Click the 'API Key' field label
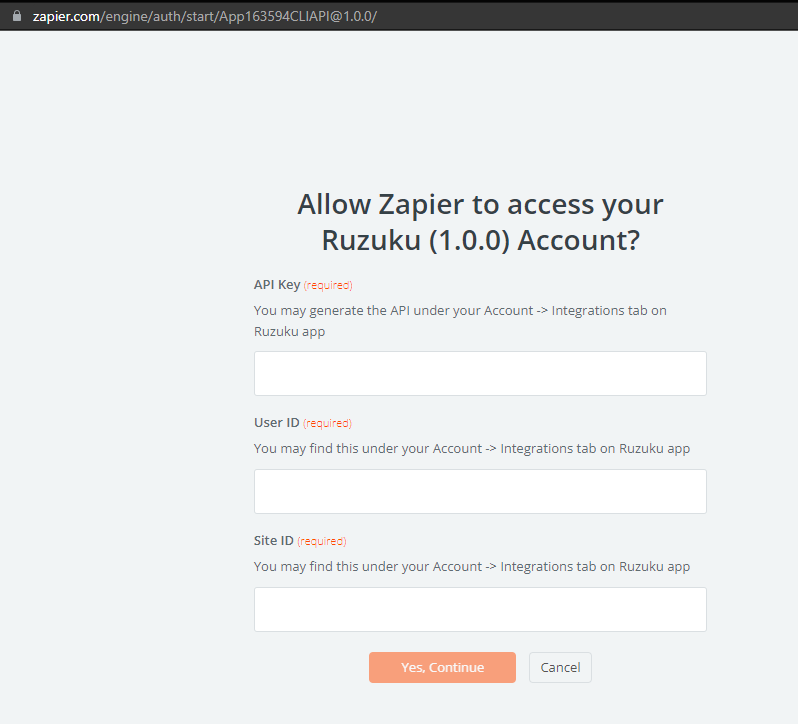The image size is (798, 724). click(277, 284)
